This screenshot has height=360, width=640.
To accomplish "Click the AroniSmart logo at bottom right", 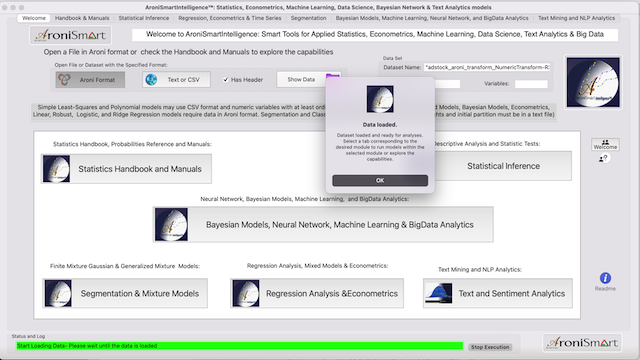I will point(582,342).
